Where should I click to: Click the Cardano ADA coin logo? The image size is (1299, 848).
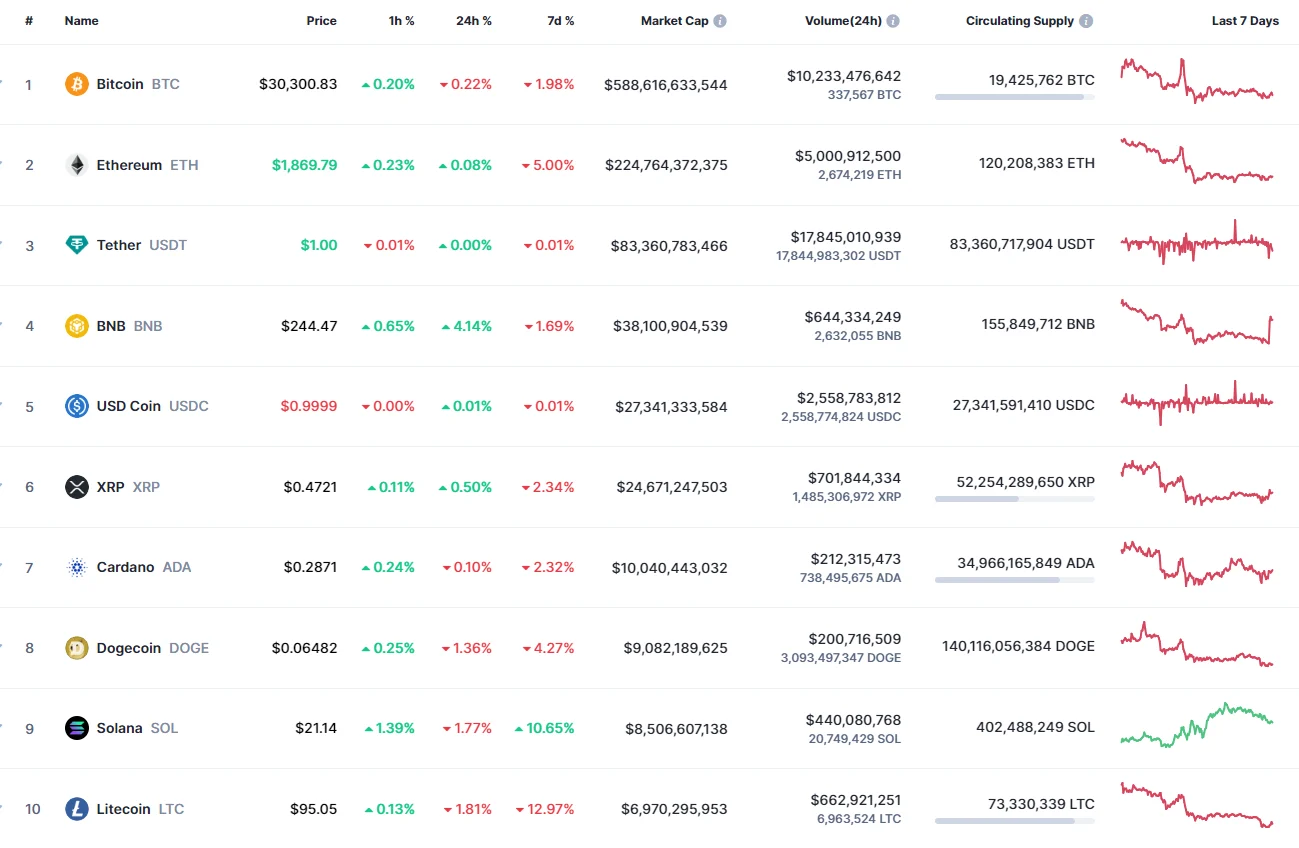click(75, 567)
